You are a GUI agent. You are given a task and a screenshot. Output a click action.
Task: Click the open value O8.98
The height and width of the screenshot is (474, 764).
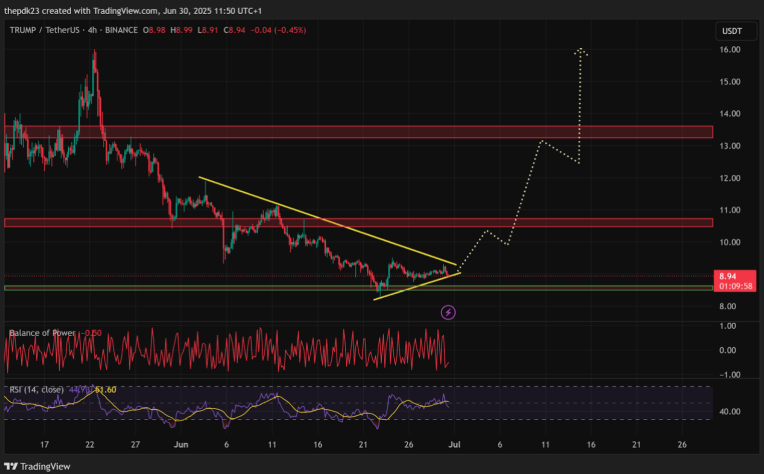tap(154, 30)
